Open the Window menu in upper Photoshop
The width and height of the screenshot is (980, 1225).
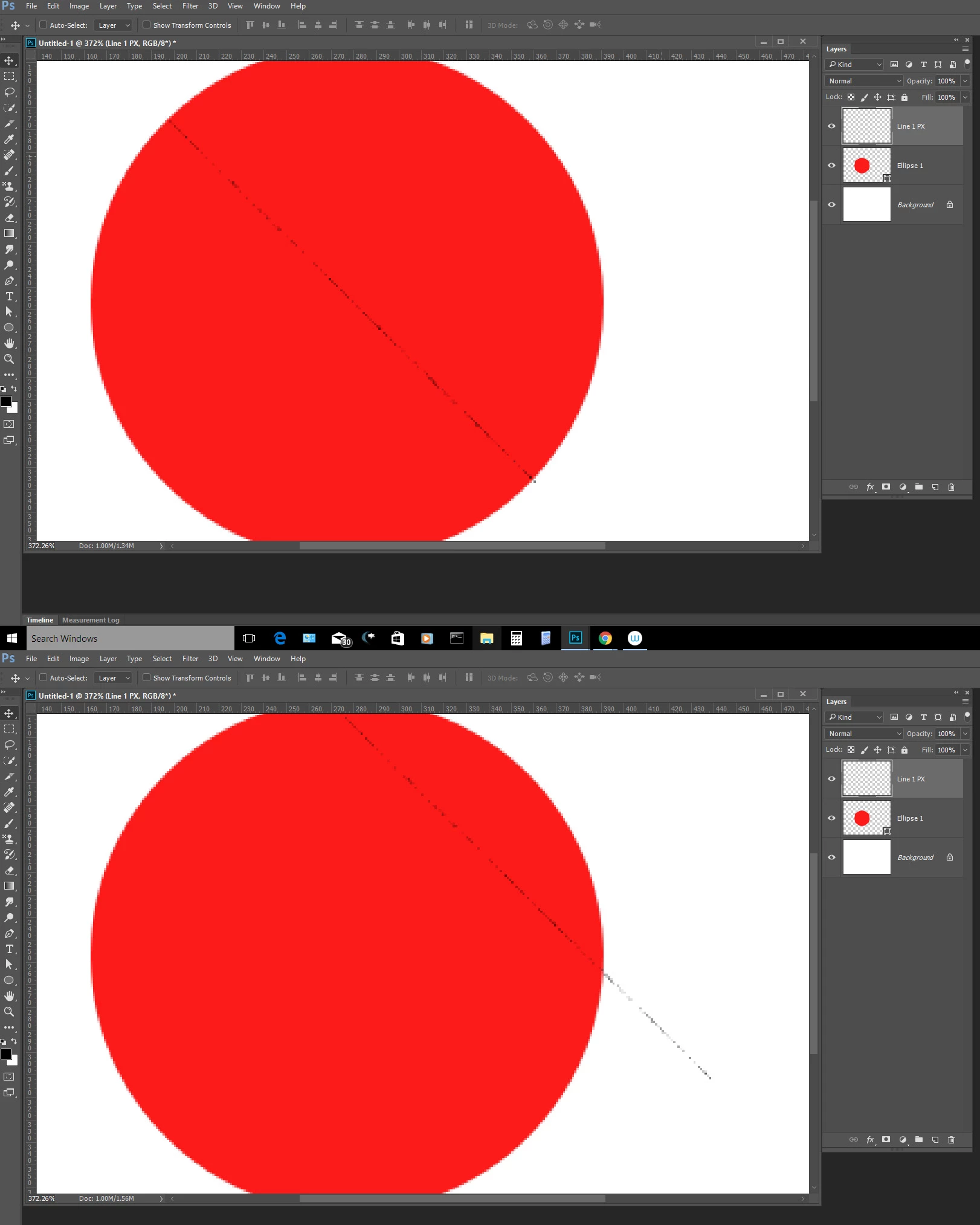[x=266, y=6]
